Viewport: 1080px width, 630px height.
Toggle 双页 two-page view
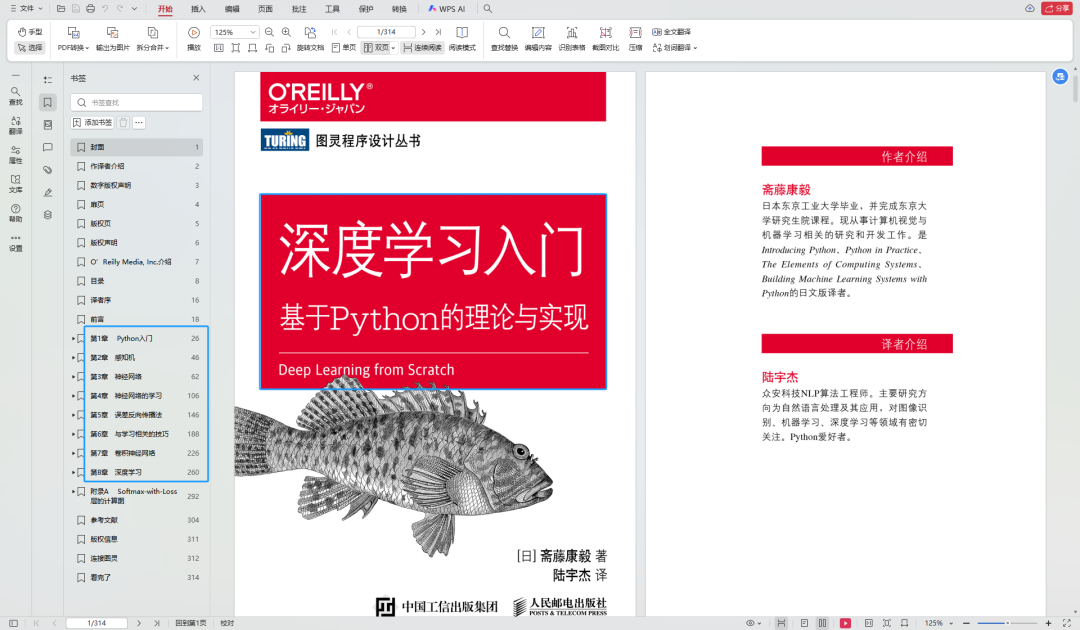(377, 48)
